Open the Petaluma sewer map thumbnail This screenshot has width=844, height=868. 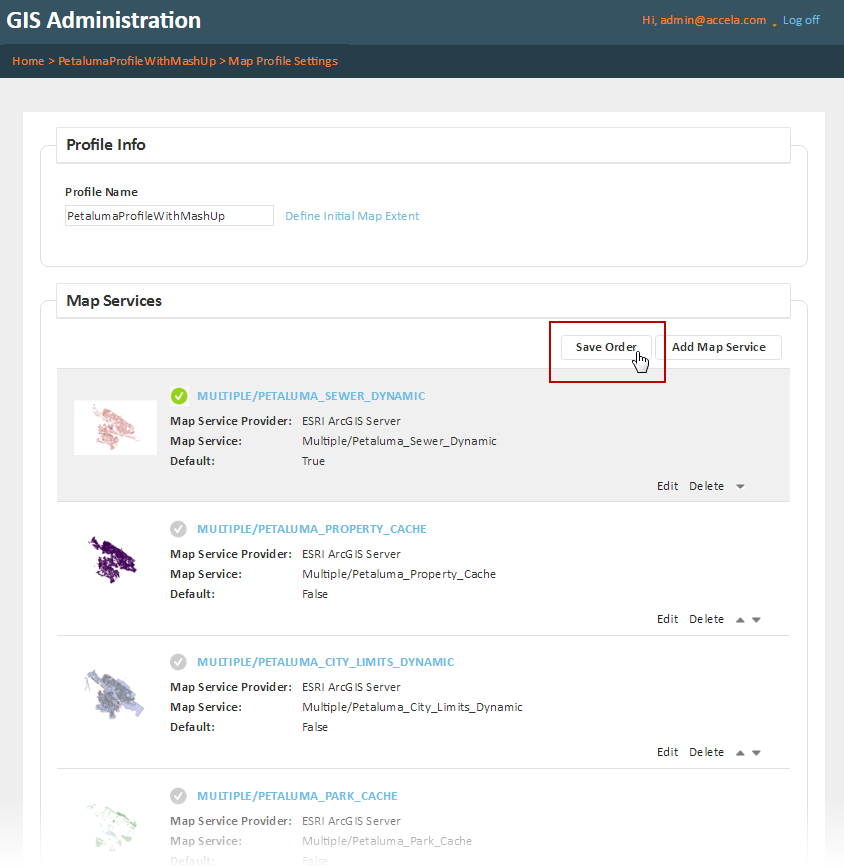(x=115, y=427)
